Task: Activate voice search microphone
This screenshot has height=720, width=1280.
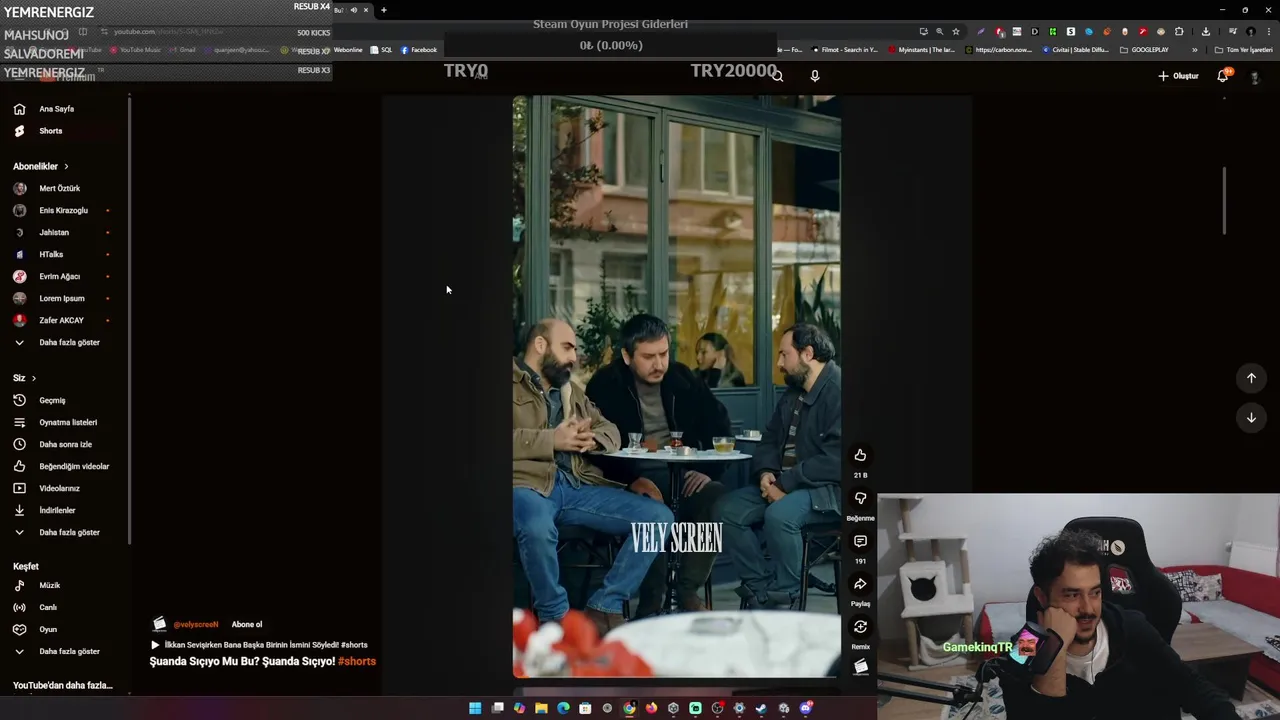Action: [x=814, y=76]
